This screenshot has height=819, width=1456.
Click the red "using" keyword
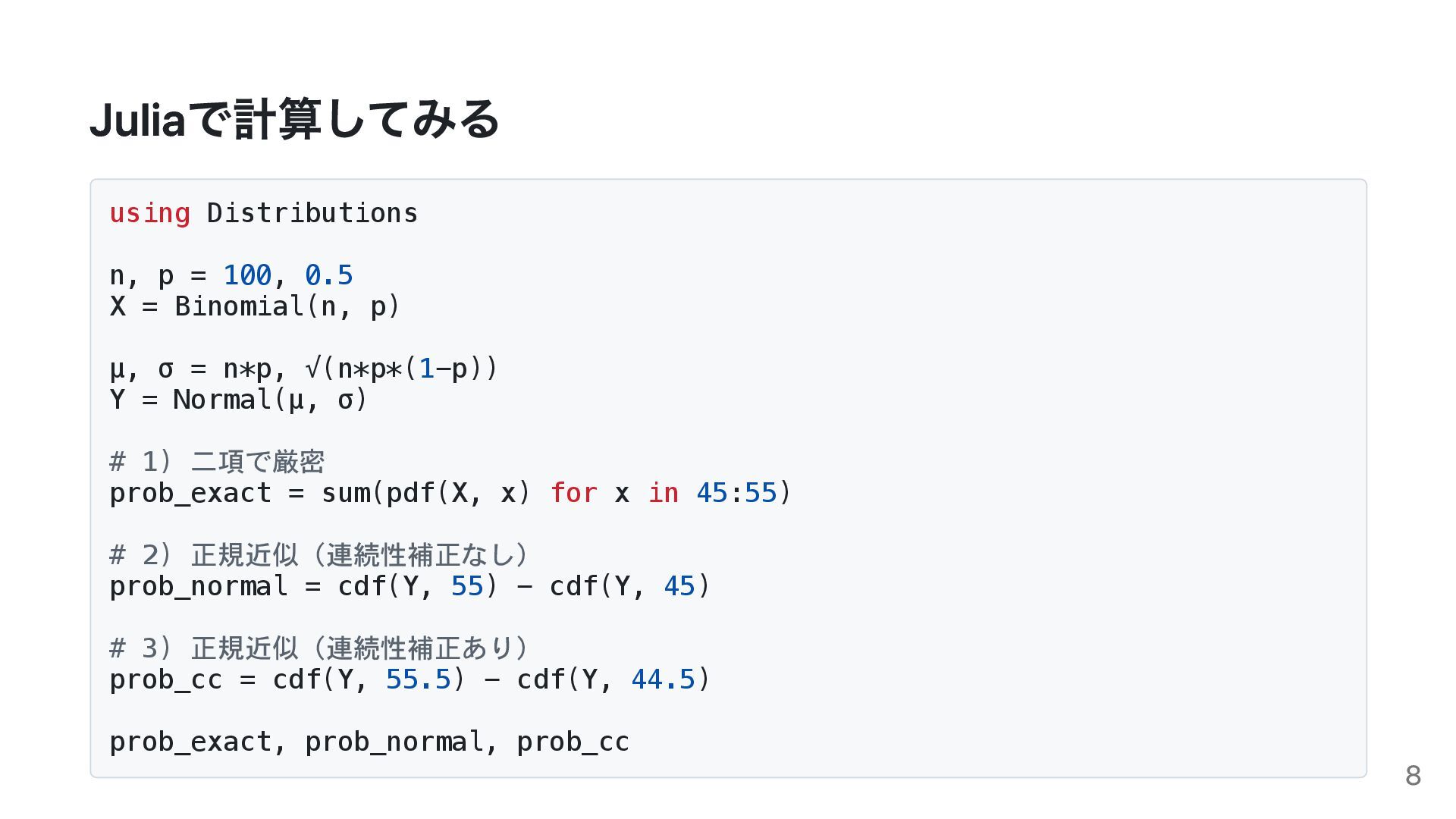point(149,213)
